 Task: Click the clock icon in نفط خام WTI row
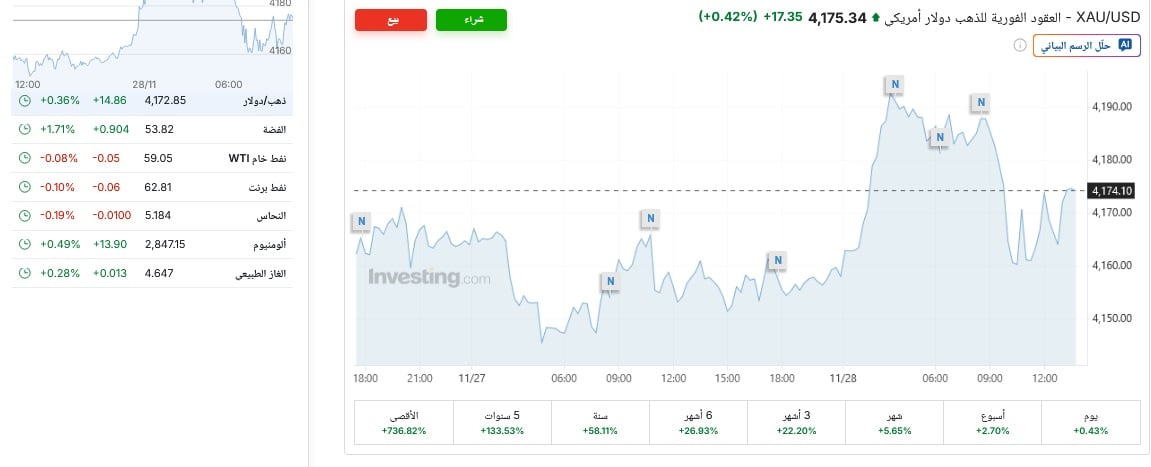[24, 158]
